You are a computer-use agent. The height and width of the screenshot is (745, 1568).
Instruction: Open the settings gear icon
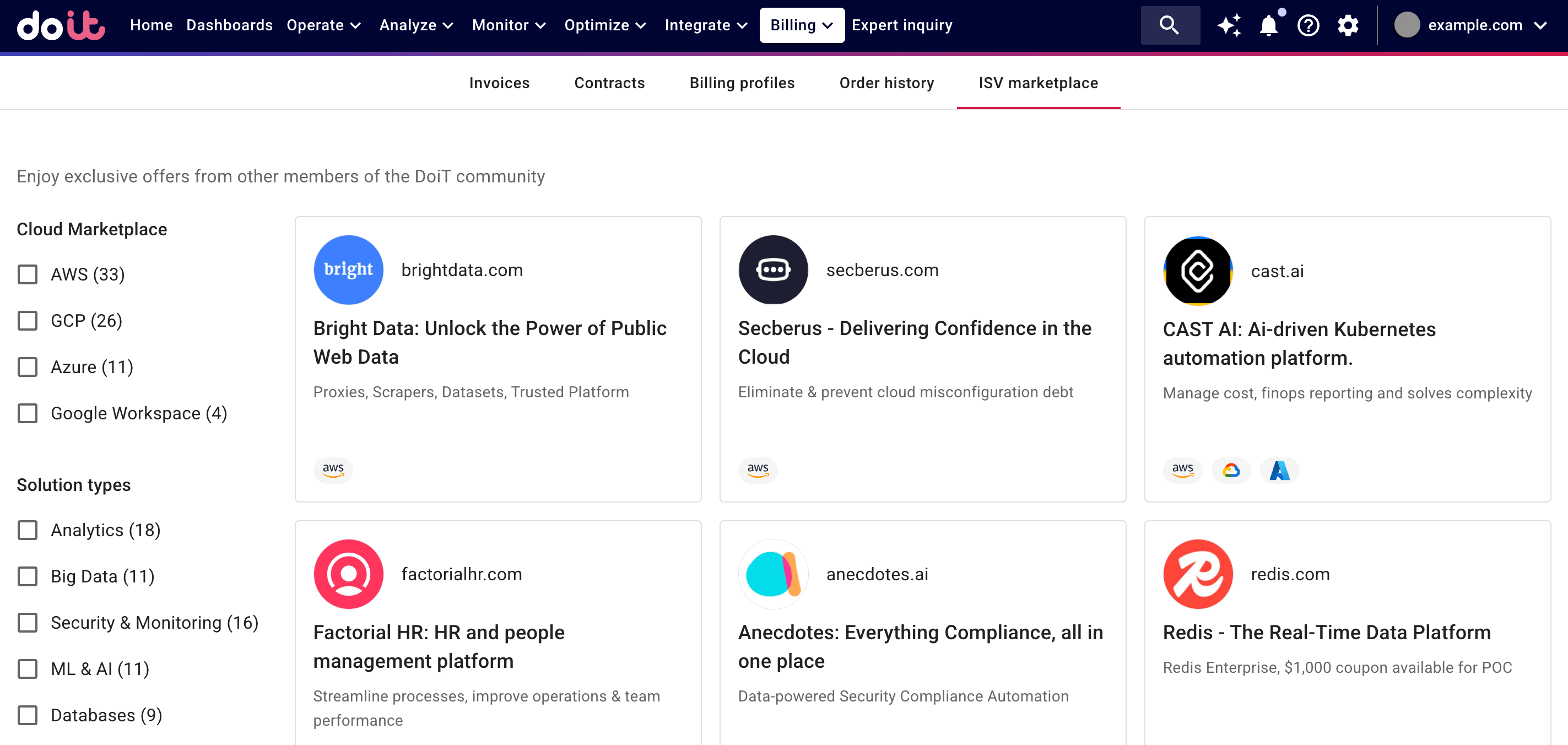(x=1348, y=25)
